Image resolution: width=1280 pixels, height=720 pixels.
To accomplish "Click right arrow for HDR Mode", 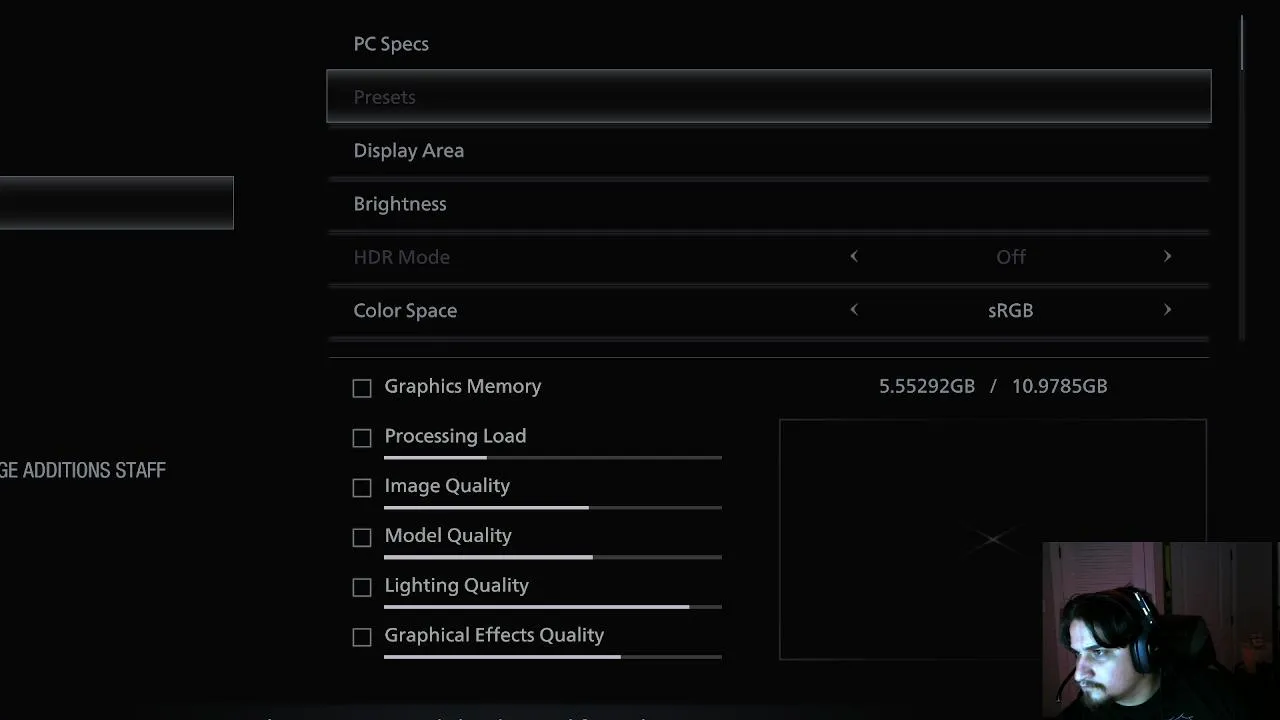I will [x=1167, y=257].
